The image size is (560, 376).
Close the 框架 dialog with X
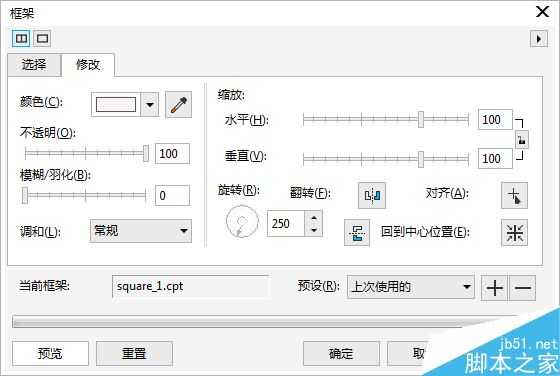542,12
